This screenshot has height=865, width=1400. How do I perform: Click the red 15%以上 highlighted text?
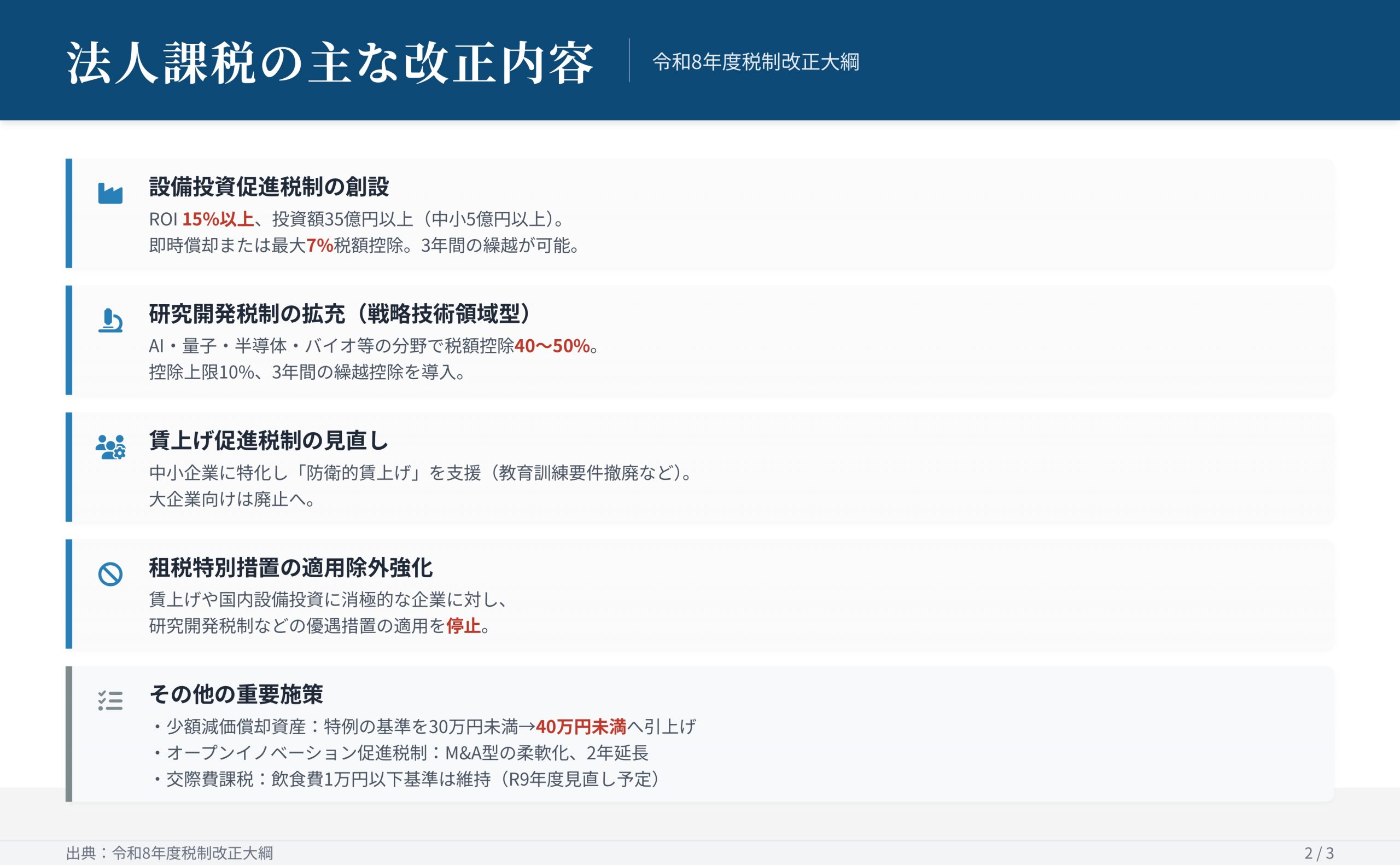pyautogui.click(x=218, y=219)
